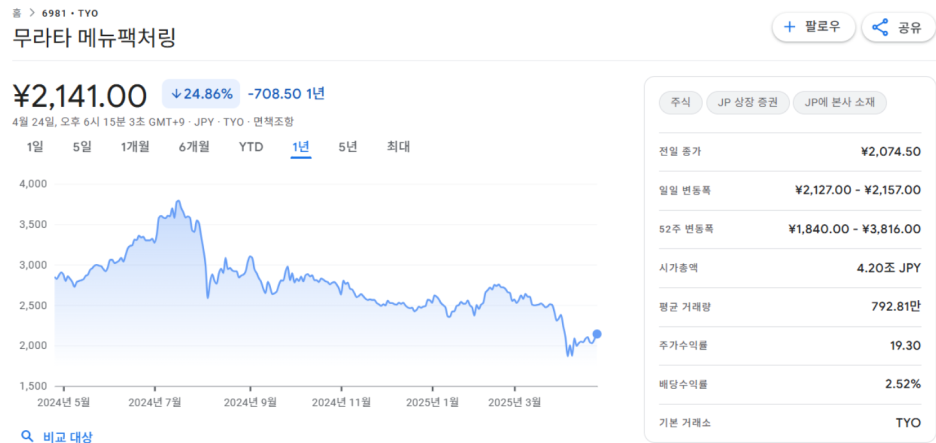Click the 전일 종가 label
Image resolution: width=936 pixels, height=443 pixels.
(x=680, y=152)
